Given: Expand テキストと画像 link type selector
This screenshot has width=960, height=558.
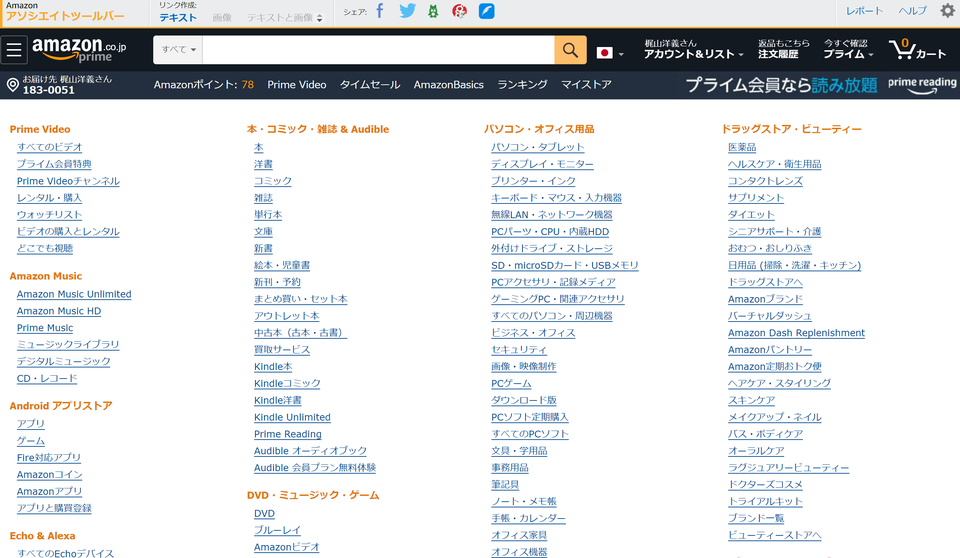Looking at the screenshot, I should point(285,18).
